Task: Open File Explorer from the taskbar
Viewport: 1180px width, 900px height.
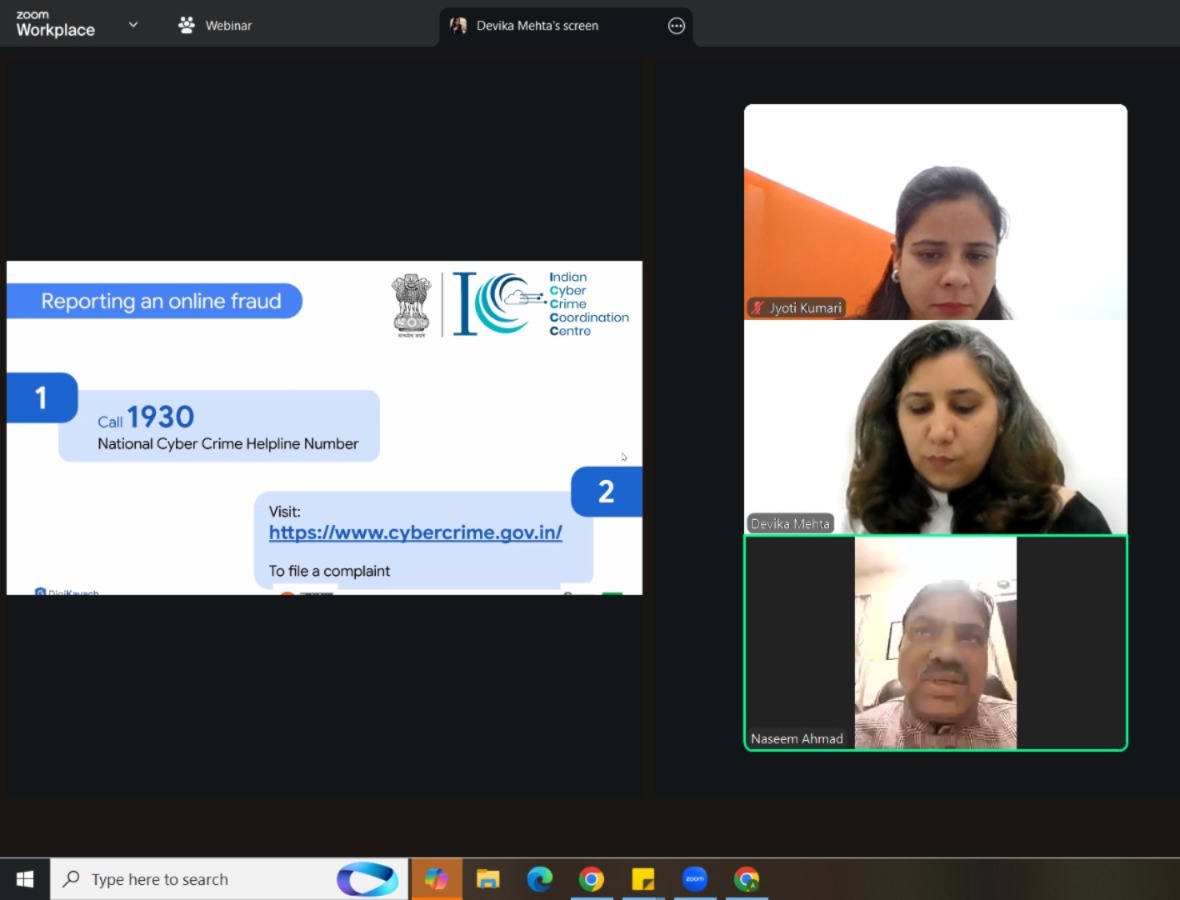Action: click(x=488, y=879)
